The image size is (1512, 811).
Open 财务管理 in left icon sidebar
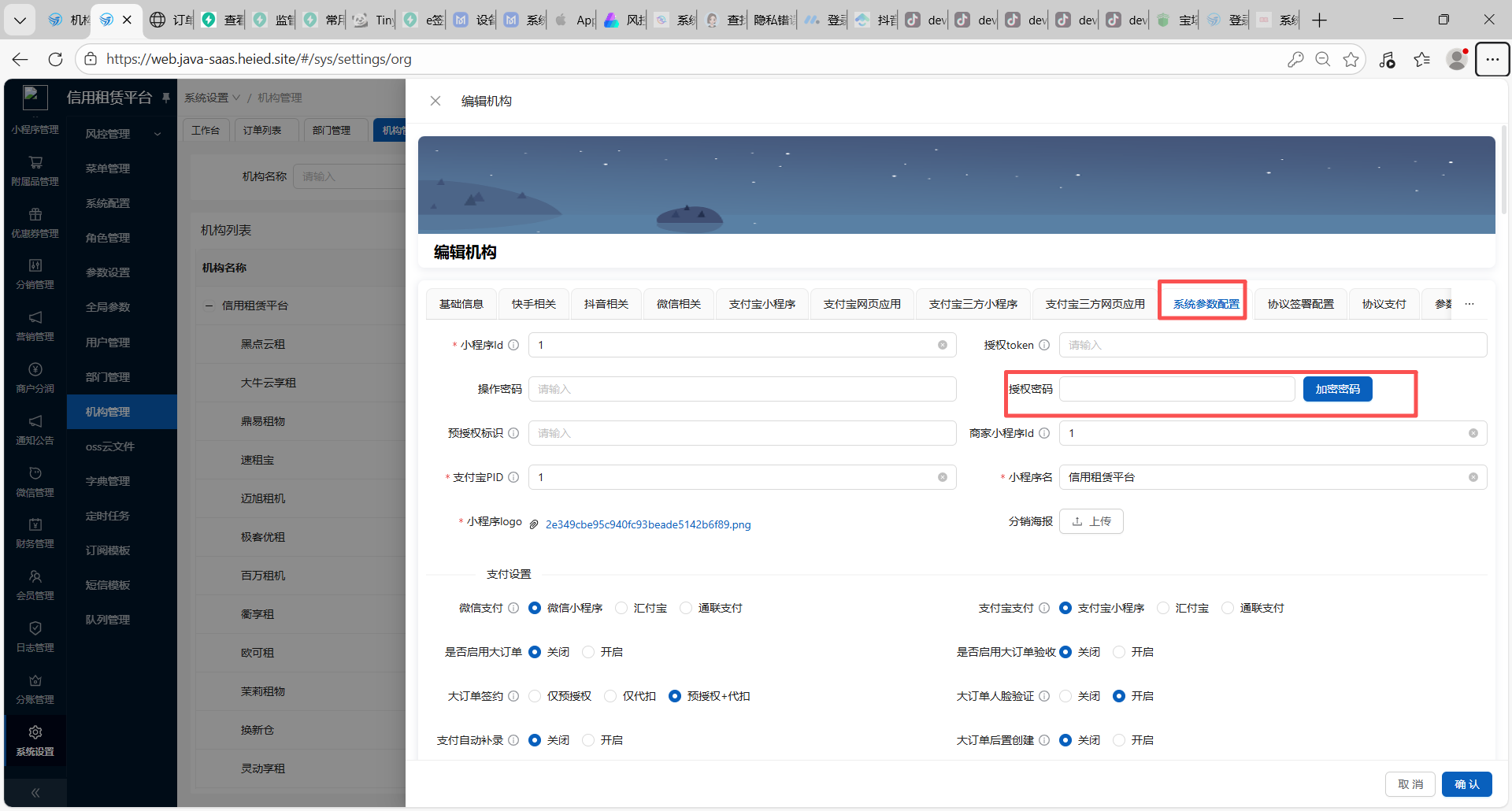pyautogui.click(x=35, y=533)
